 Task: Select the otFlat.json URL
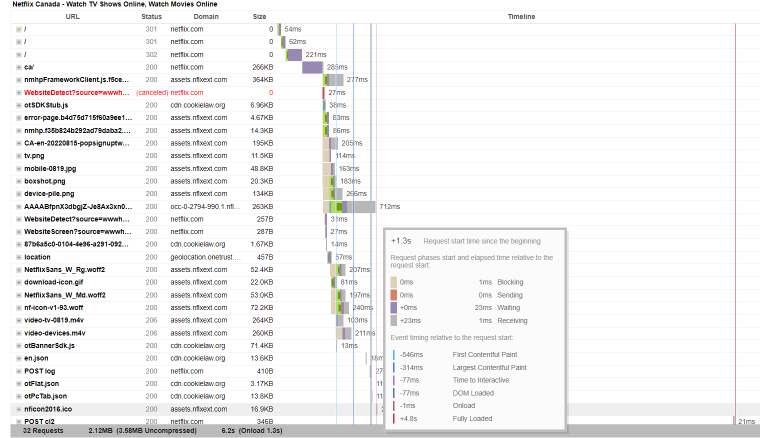[x=42, y=384]
